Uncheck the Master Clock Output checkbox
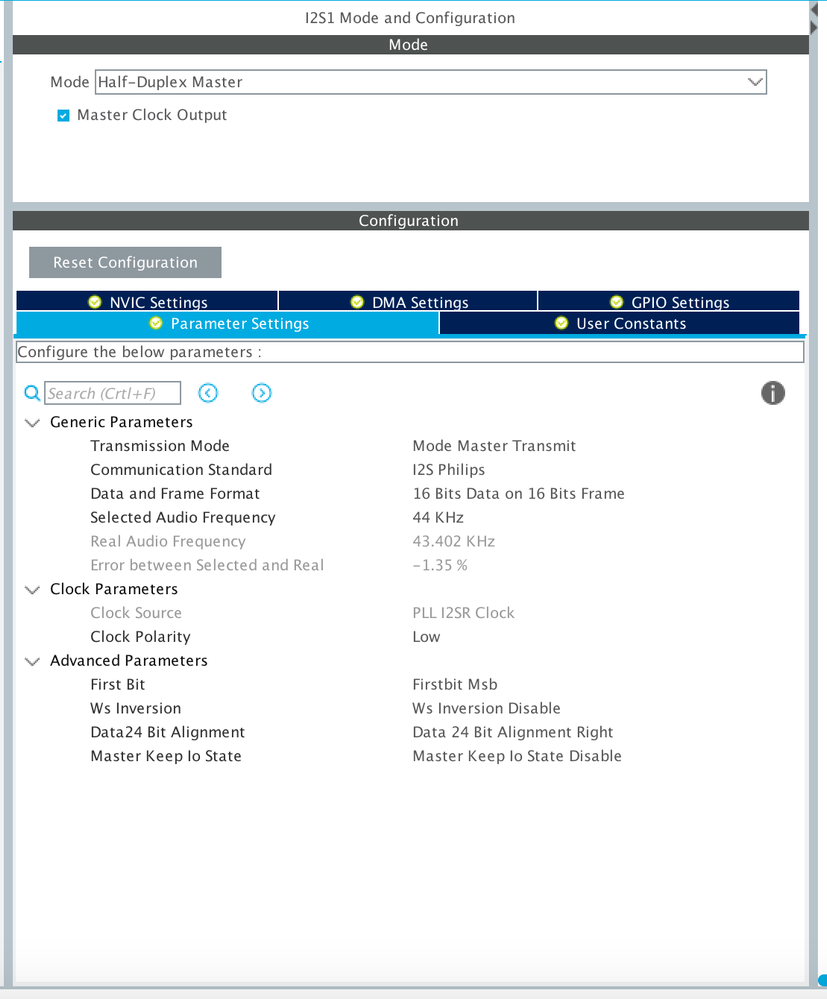 63,115
